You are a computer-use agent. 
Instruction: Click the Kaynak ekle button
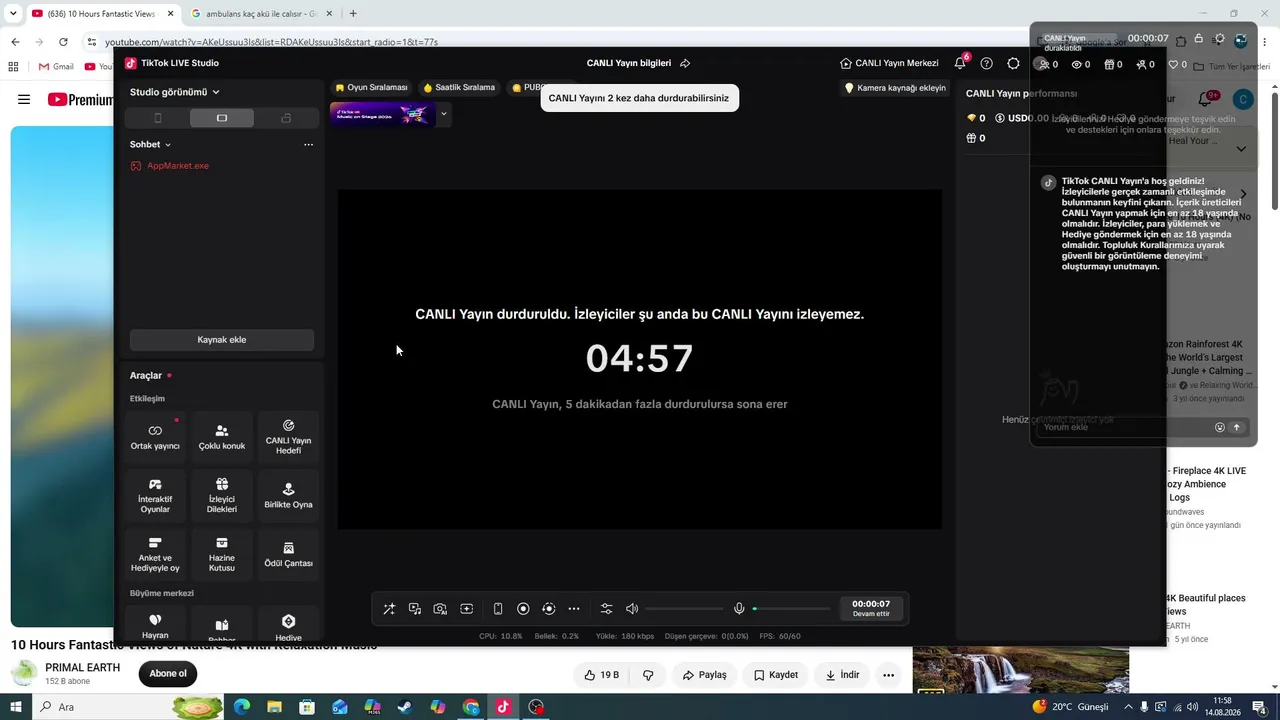[222, 340]
